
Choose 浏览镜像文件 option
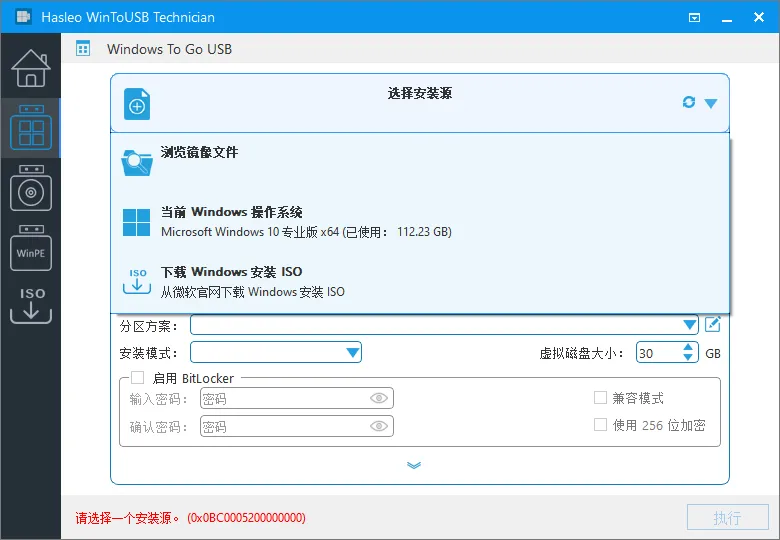pyautogui.click(x=420, y=163)
